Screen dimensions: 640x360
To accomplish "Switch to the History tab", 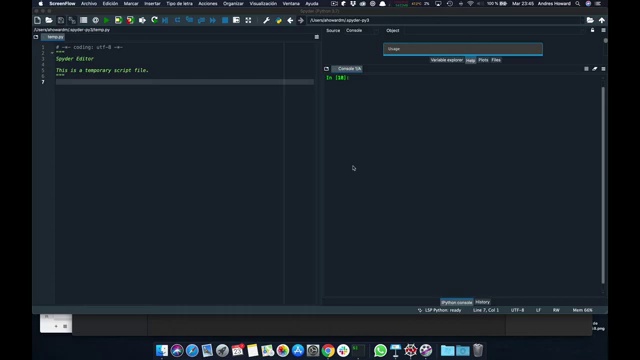I will pos(482,302).
